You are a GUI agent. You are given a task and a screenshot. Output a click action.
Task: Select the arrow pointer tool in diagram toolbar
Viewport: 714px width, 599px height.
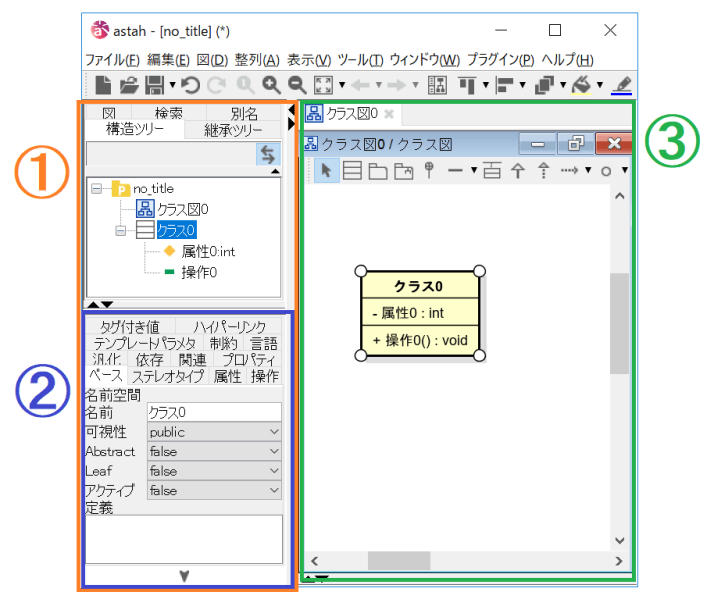coord(327,171)
